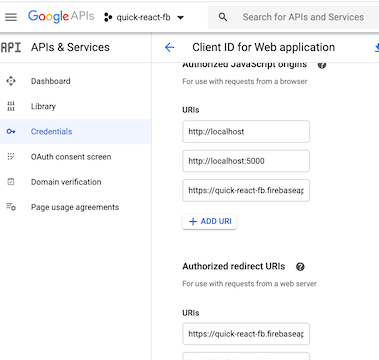
Task: Click the Domain verification checkbox icon
Action: click(11, 182)
